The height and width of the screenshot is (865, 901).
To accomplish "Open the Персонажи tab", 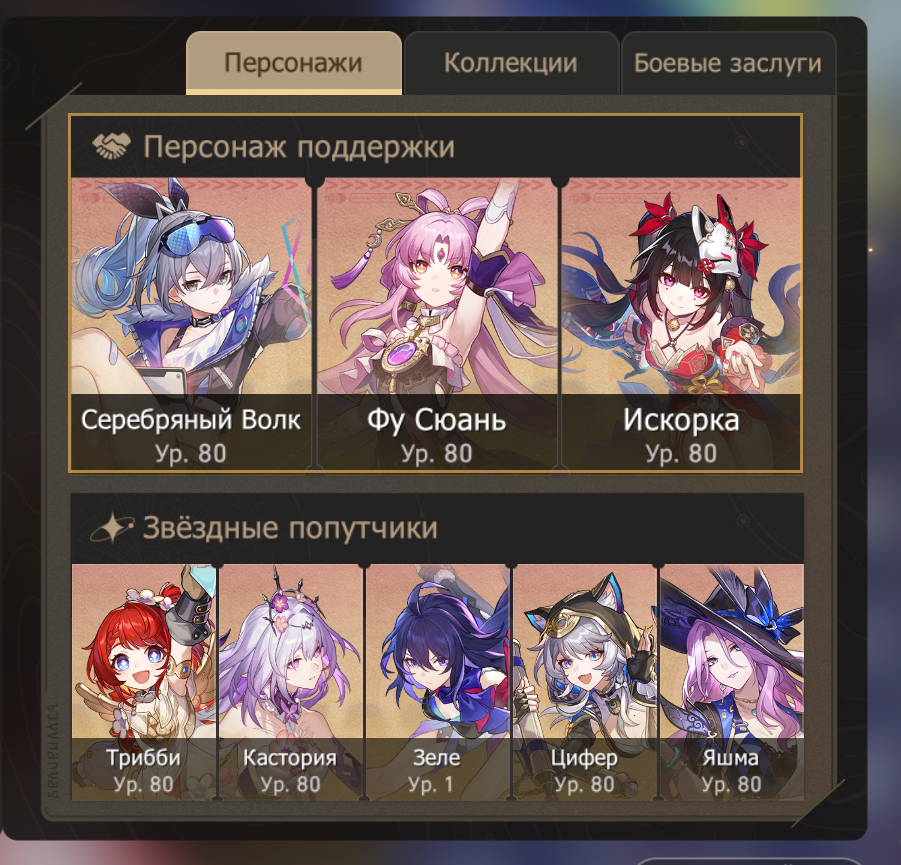I will tap(294, 63).
